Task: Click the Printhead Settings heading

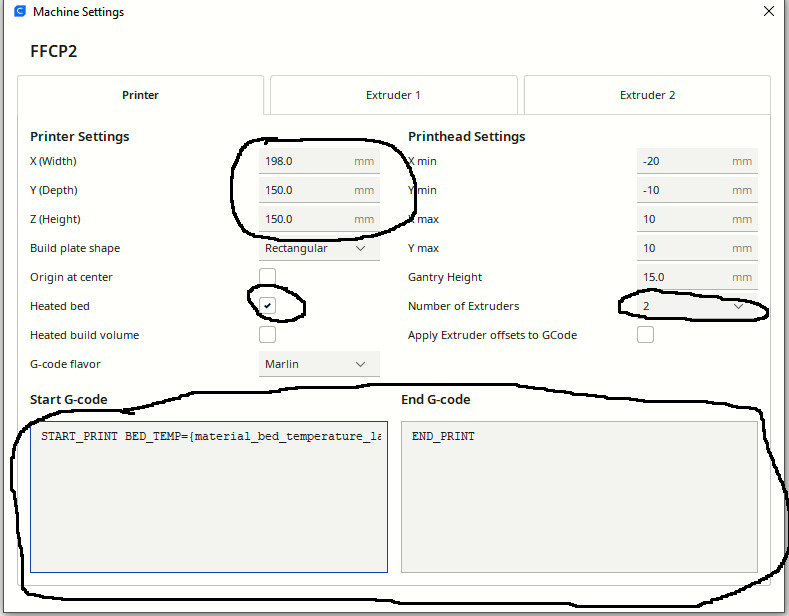Action: [x=466, y=136]
